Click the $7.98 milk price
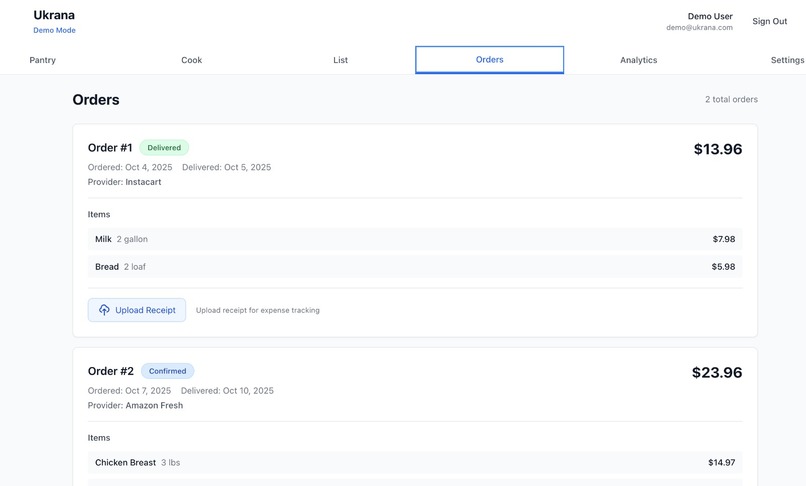806x486 pixels. [724, 239]
